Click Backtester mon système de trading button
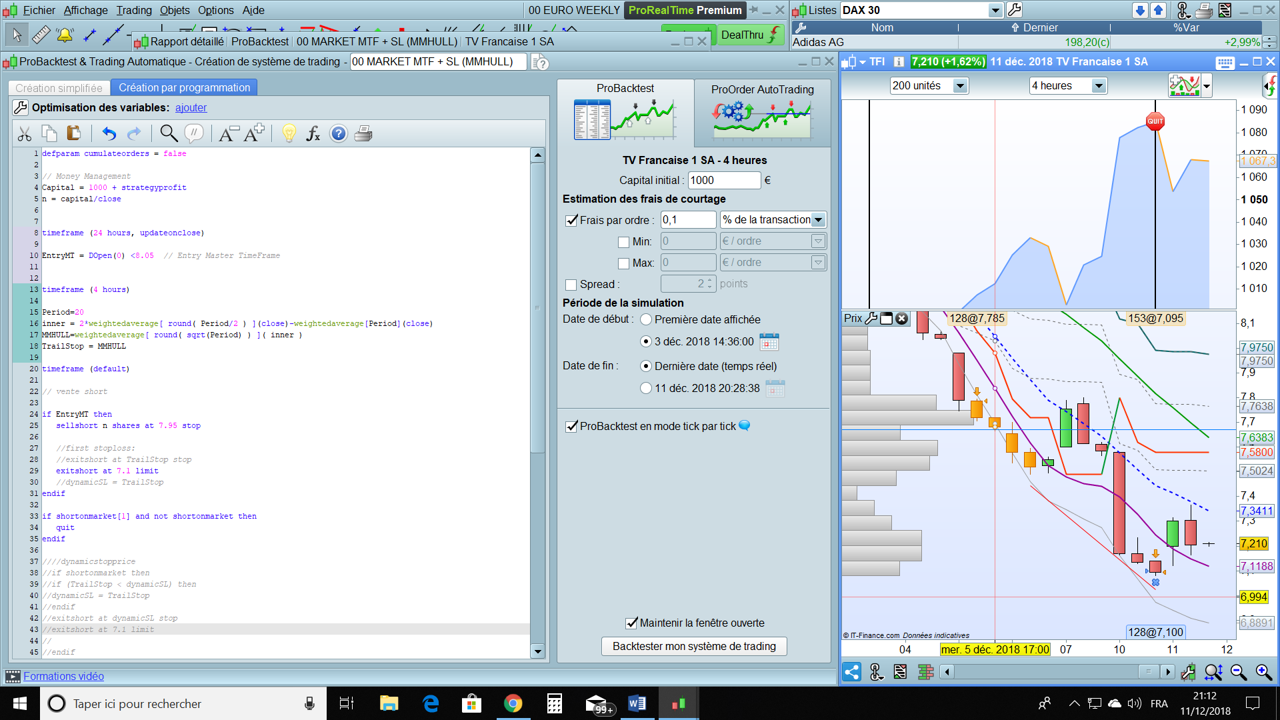This screenshot has height=720, width=1280. (694, 646)
